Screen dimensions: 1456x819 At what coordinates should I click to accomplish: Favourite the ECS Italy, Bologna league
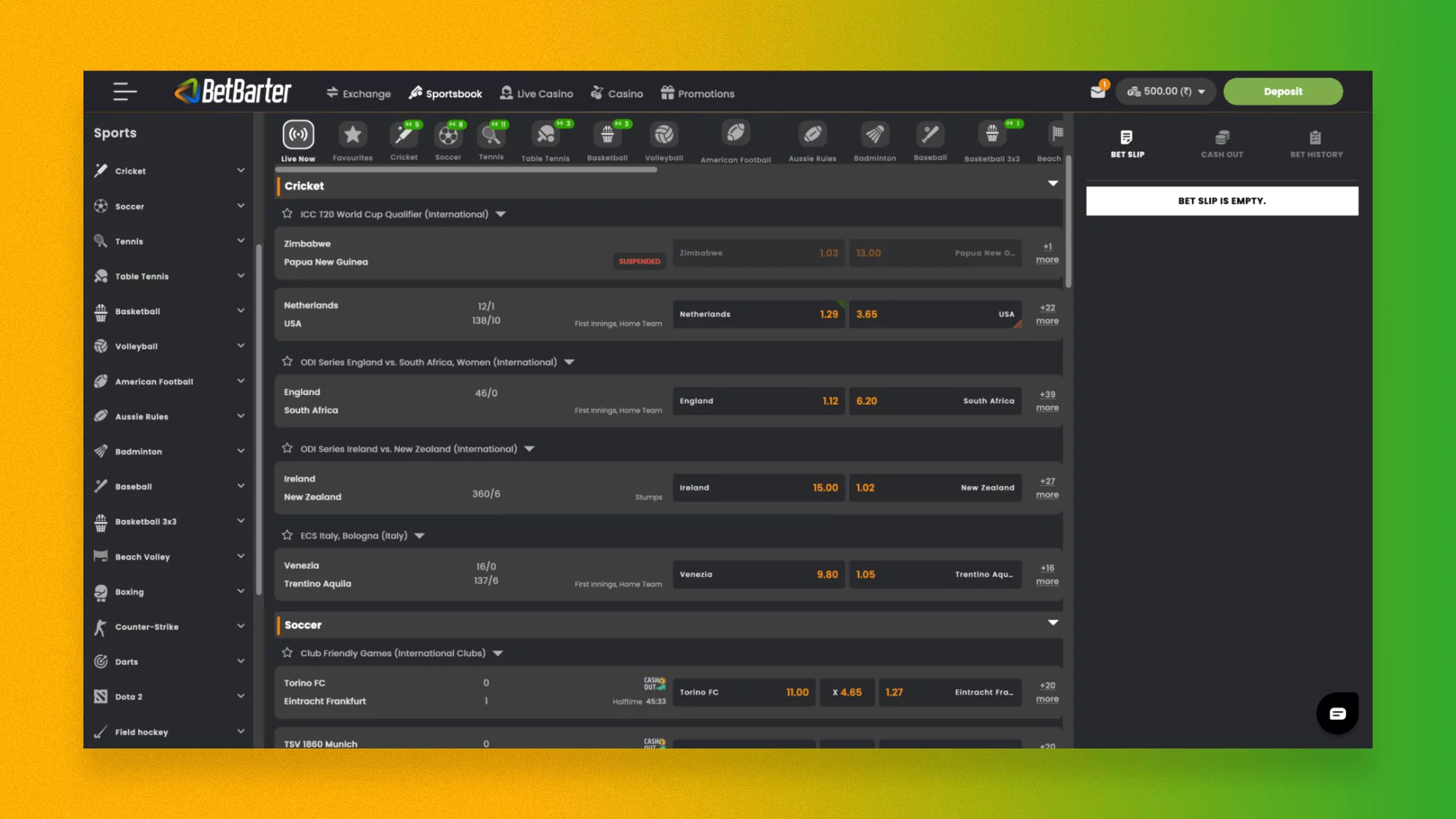pos(287,535)
